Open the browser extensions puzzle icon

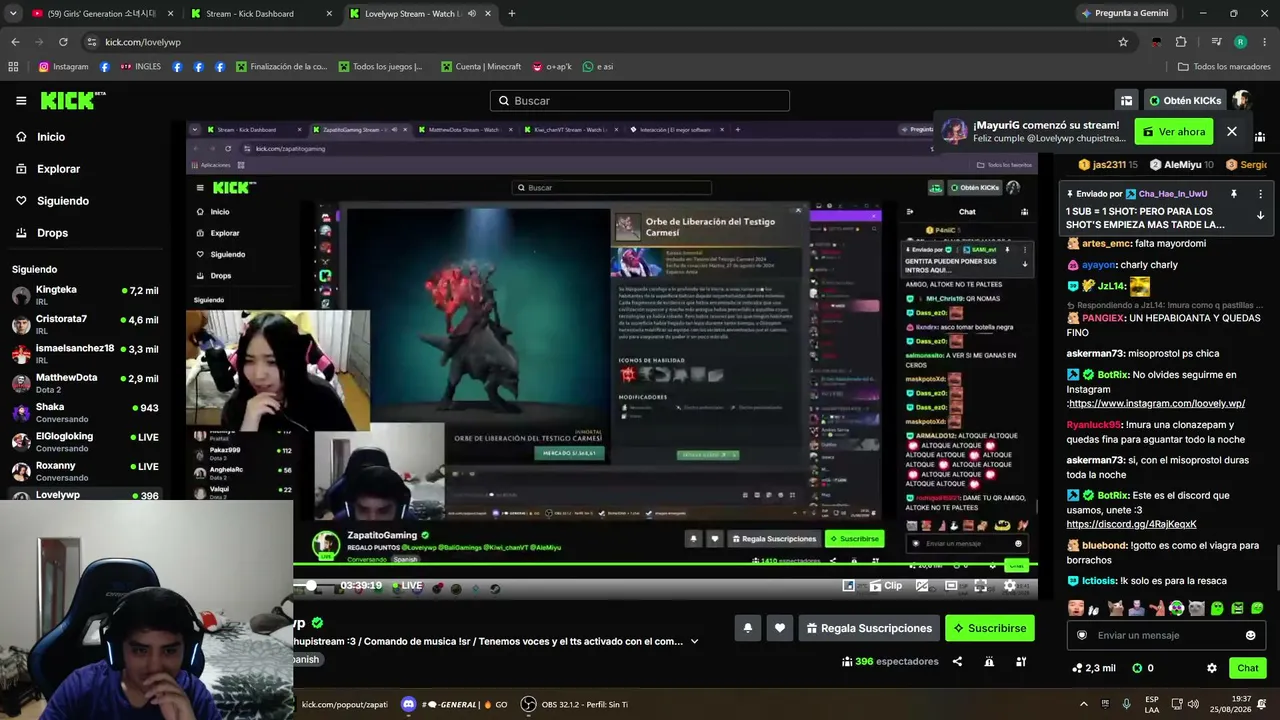click(1181, 42)
